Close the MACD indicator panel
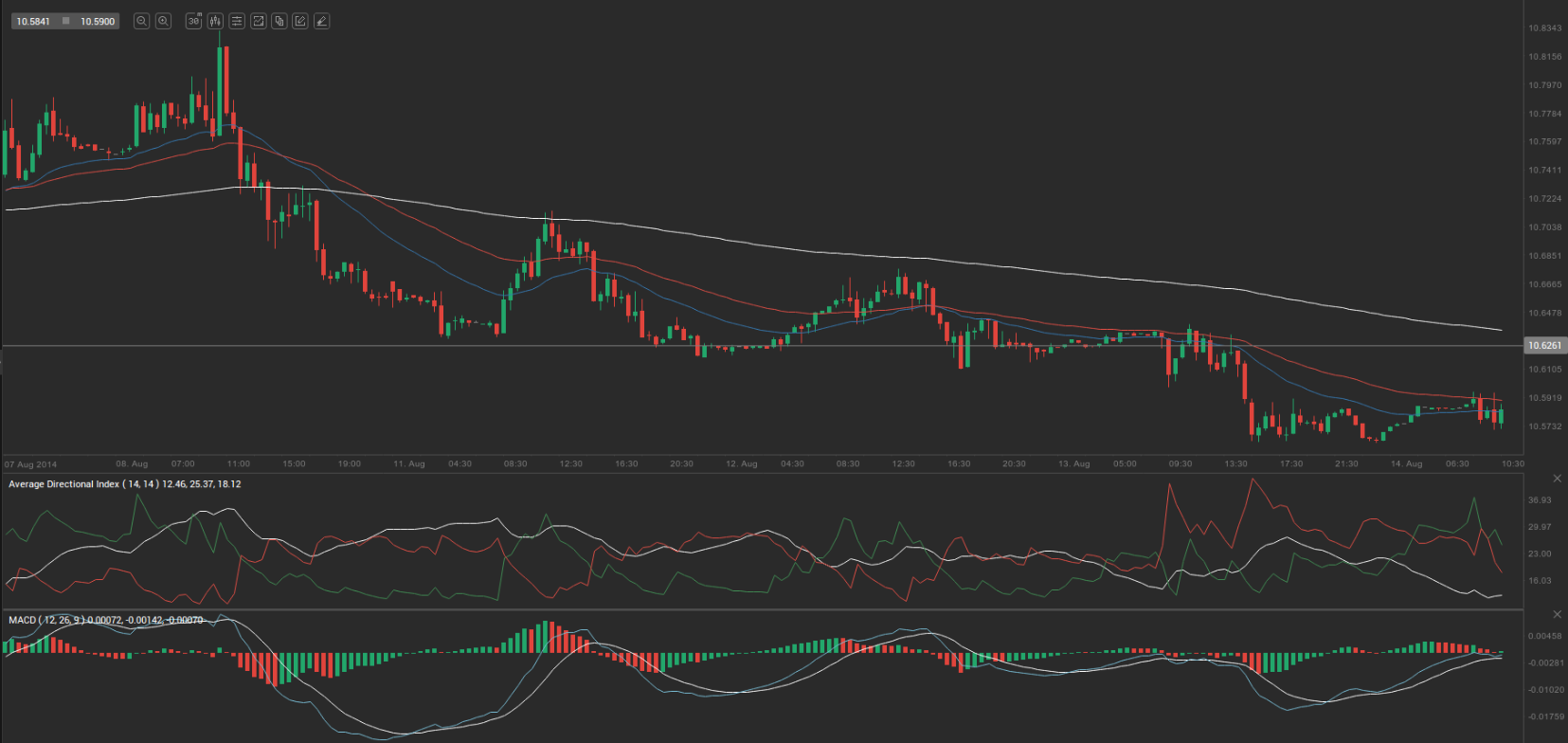The height and width of the screenshot is (743, 1568). (x=1557, y=615)
